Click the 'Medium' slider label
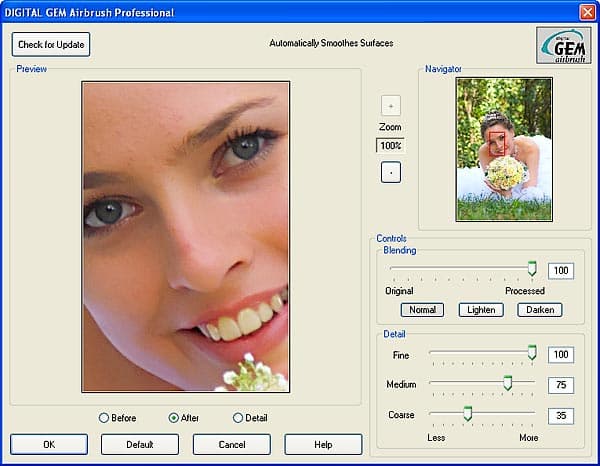This screenshot has height=466, width=600. pyautogui.click(x=401, y=385)
